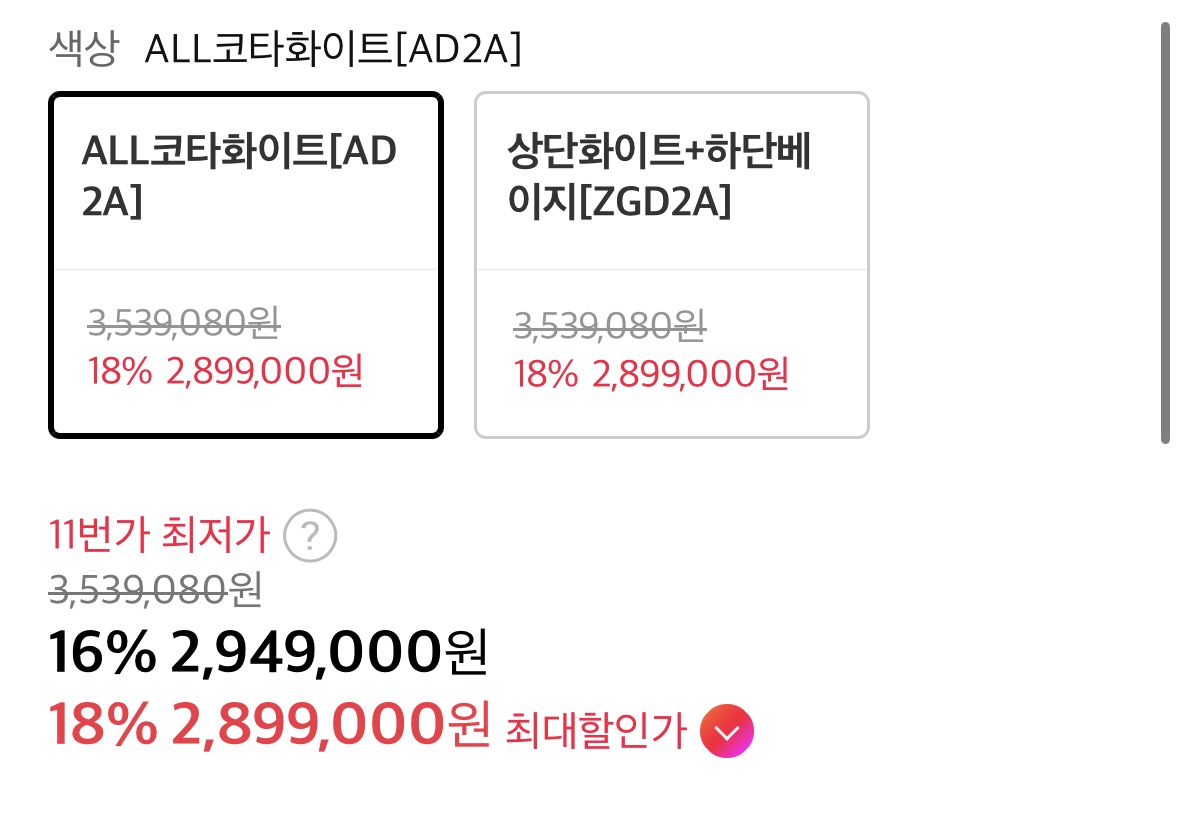Click the large red 18% 2,899,000원 price

click(270, 725)
